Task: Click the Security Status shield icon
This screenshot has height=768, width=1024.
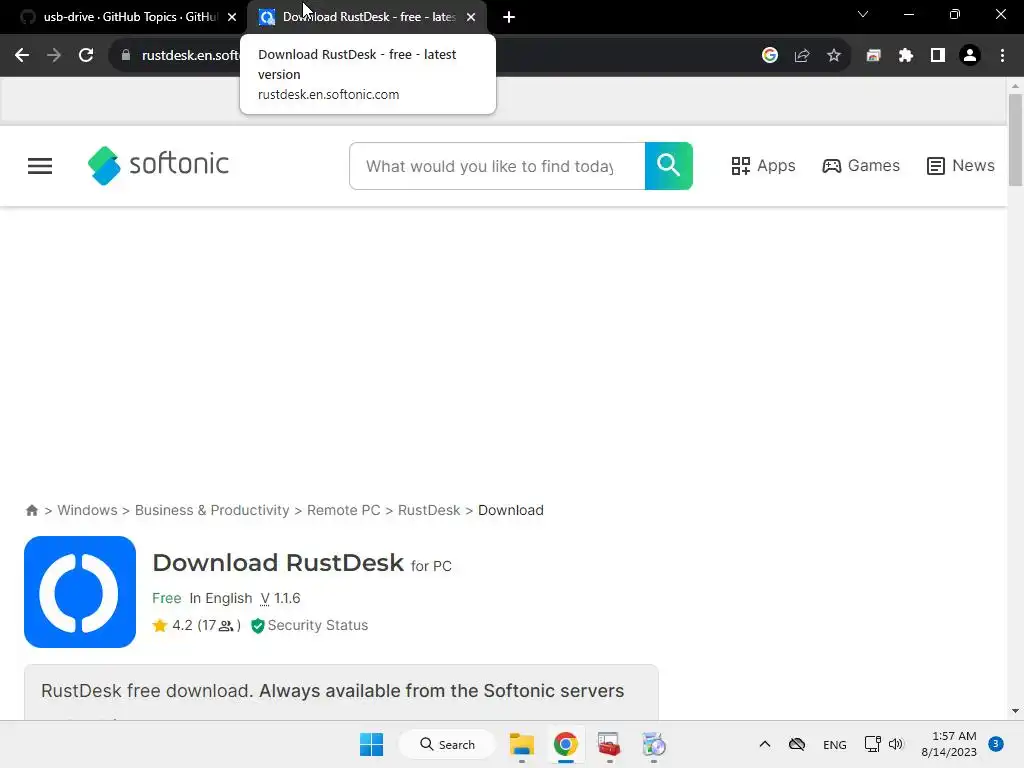Action: [x=257, y=626]
